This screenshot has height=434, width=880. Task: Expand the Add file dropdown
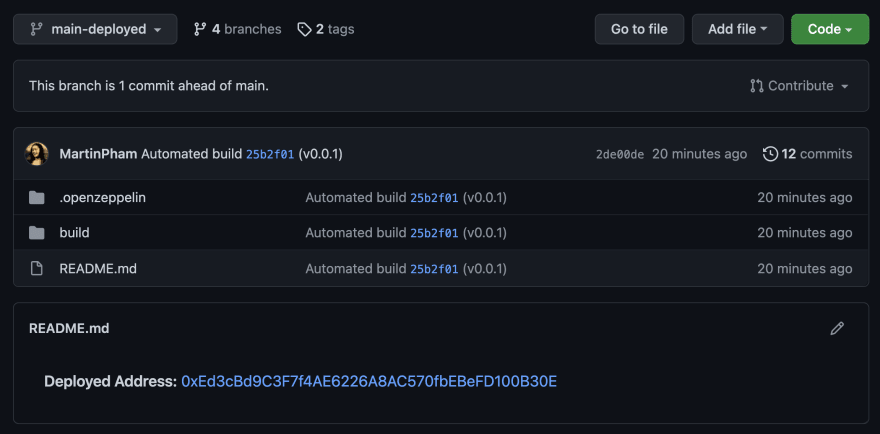coord(737,29)
